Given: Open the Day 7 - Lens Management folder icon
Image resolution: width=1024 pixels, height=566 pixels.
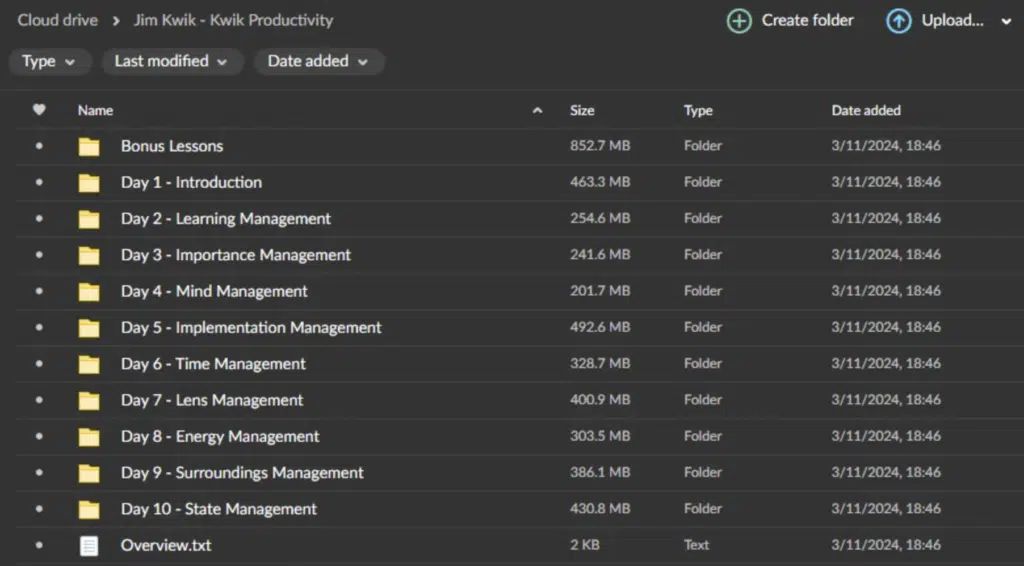Looking at the screenshot, I should 89,401.
